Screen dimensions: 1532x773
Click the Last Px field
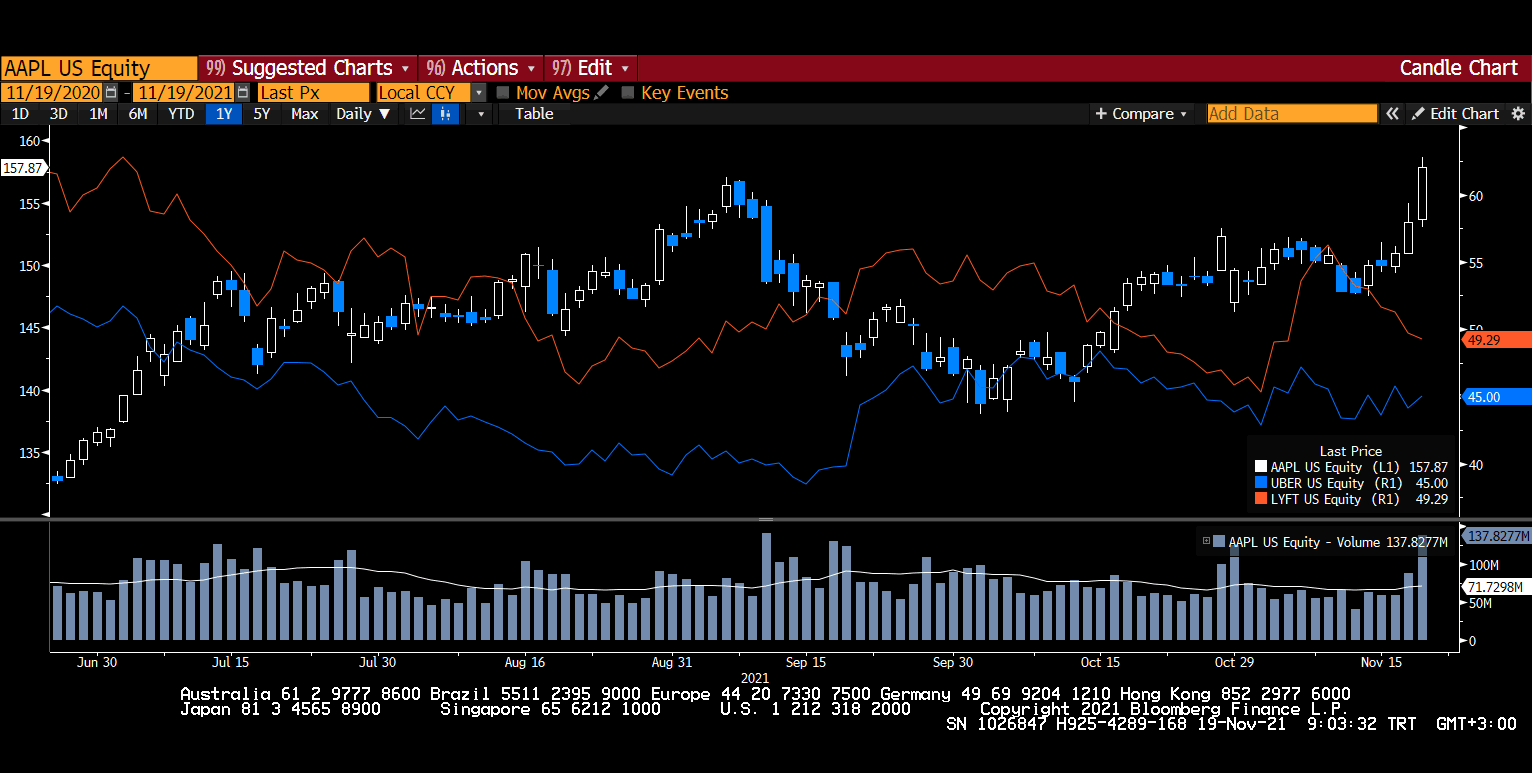click(313, 92)
